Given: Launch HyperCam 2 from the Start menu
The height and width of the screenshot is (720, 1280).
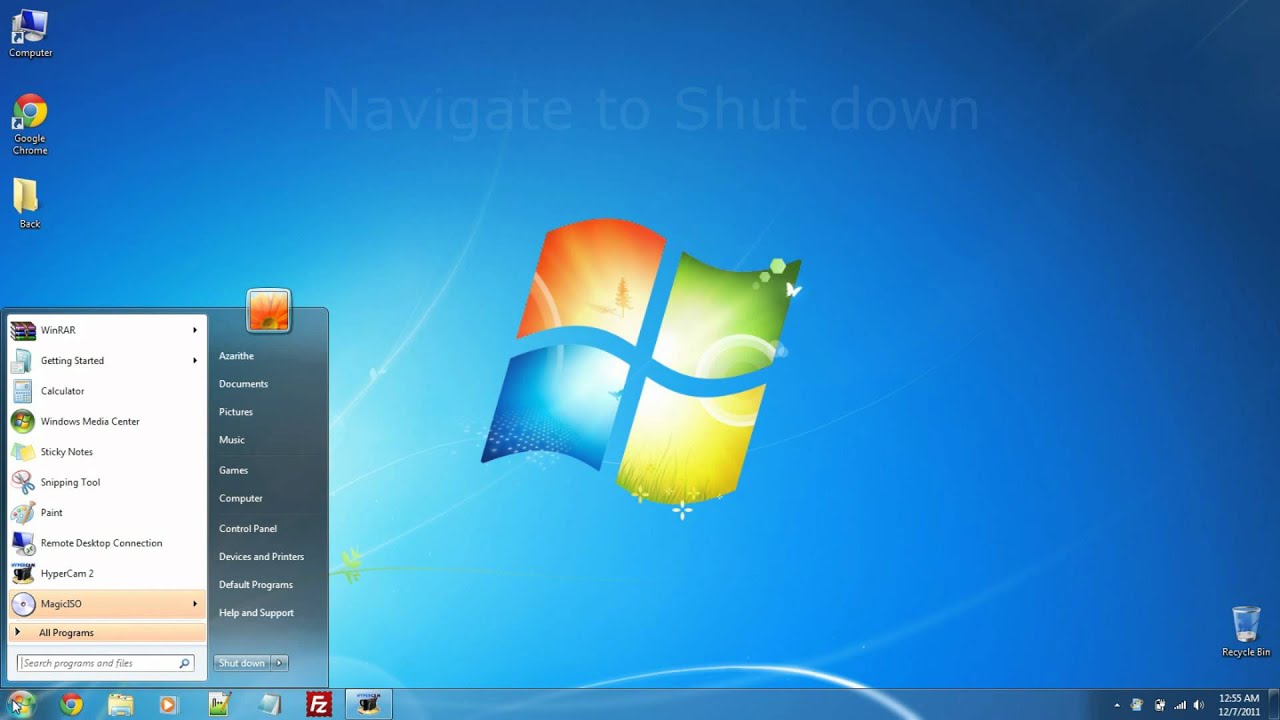Looking at the screenshot, I should pos(107,573).
